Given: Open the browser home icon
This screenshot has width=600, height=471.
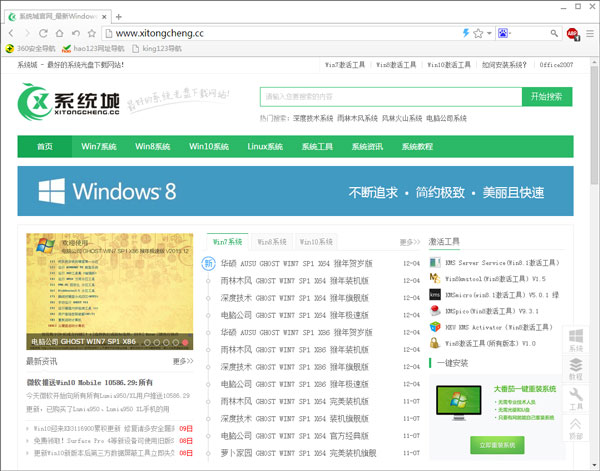Looking at the screenshot, I should point(59,33).
